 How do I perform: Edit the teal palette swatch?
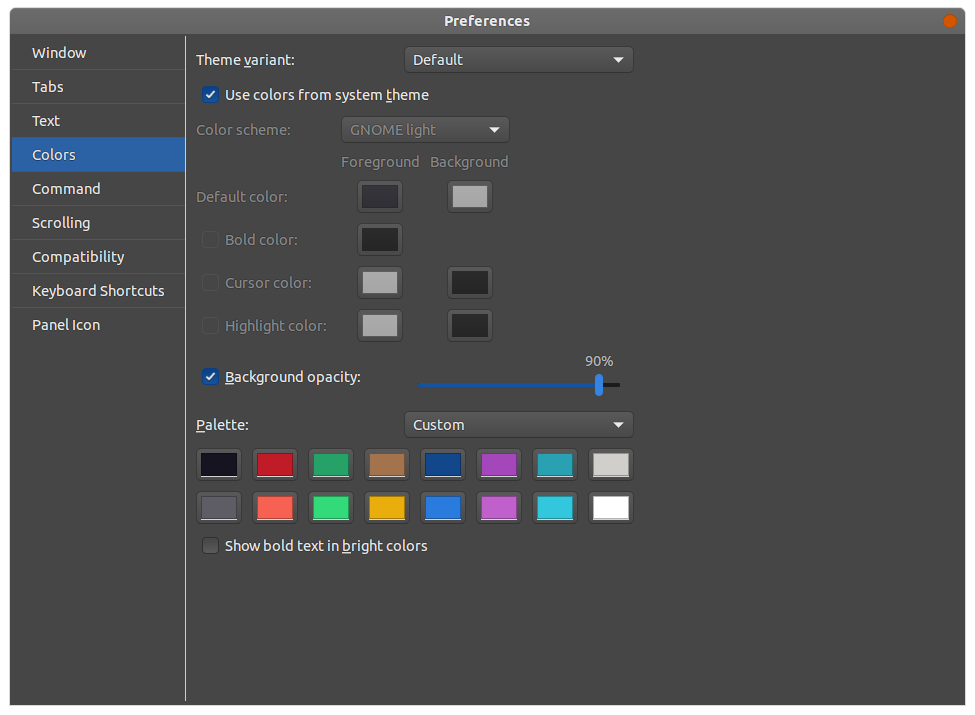pyautogui.click(x=555, y=464)
